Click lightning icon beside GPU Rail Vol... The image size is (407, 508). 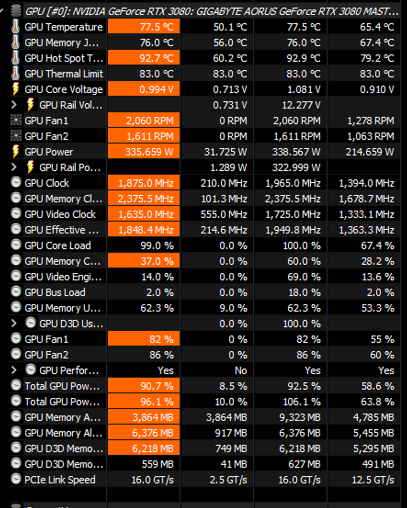tap(30, 105)
